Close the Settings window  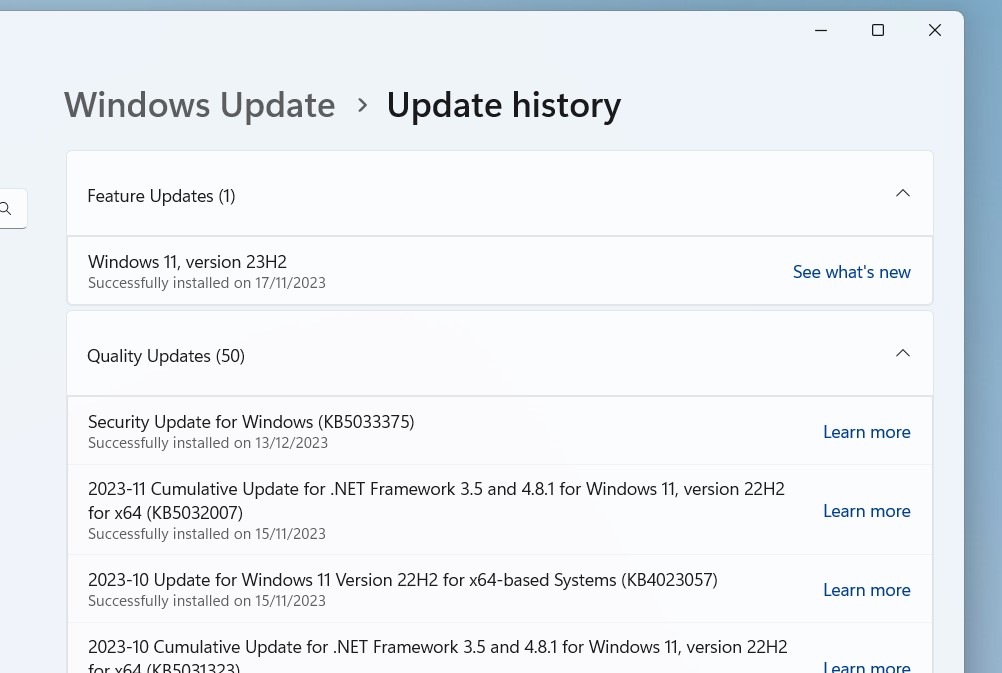935,30
